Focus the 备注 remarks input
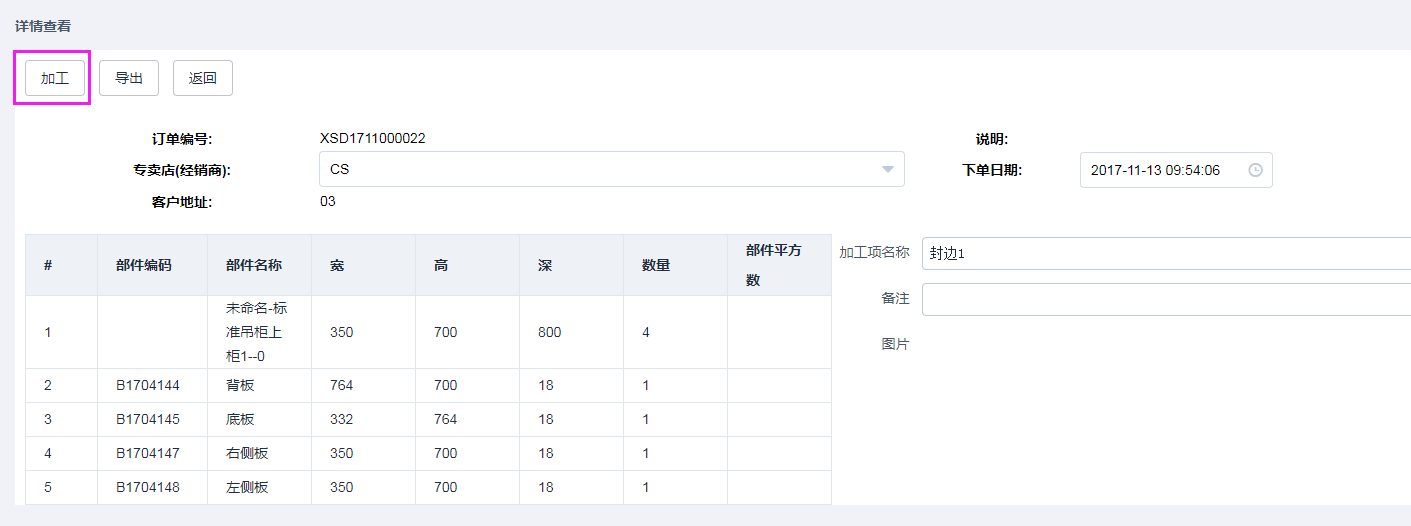The width and height of the screenshot is (1411, 526). click(x=1165, y=299)
